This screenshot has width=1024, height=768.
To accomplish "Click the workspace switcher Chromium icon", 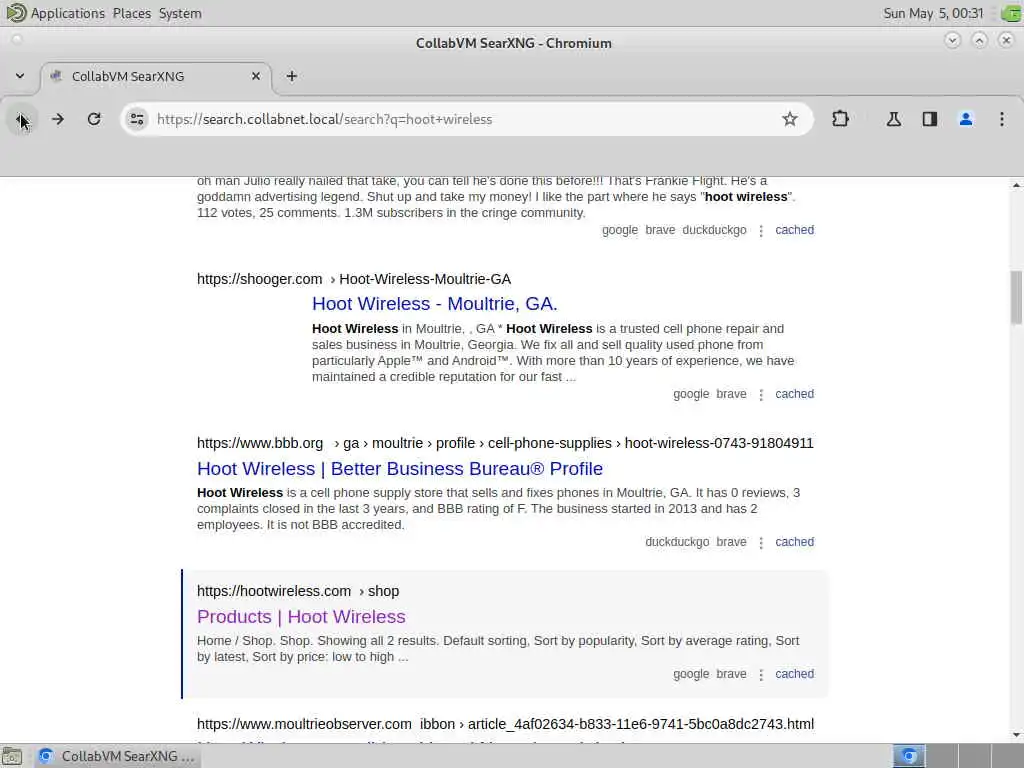I will [x=908, y=756].
